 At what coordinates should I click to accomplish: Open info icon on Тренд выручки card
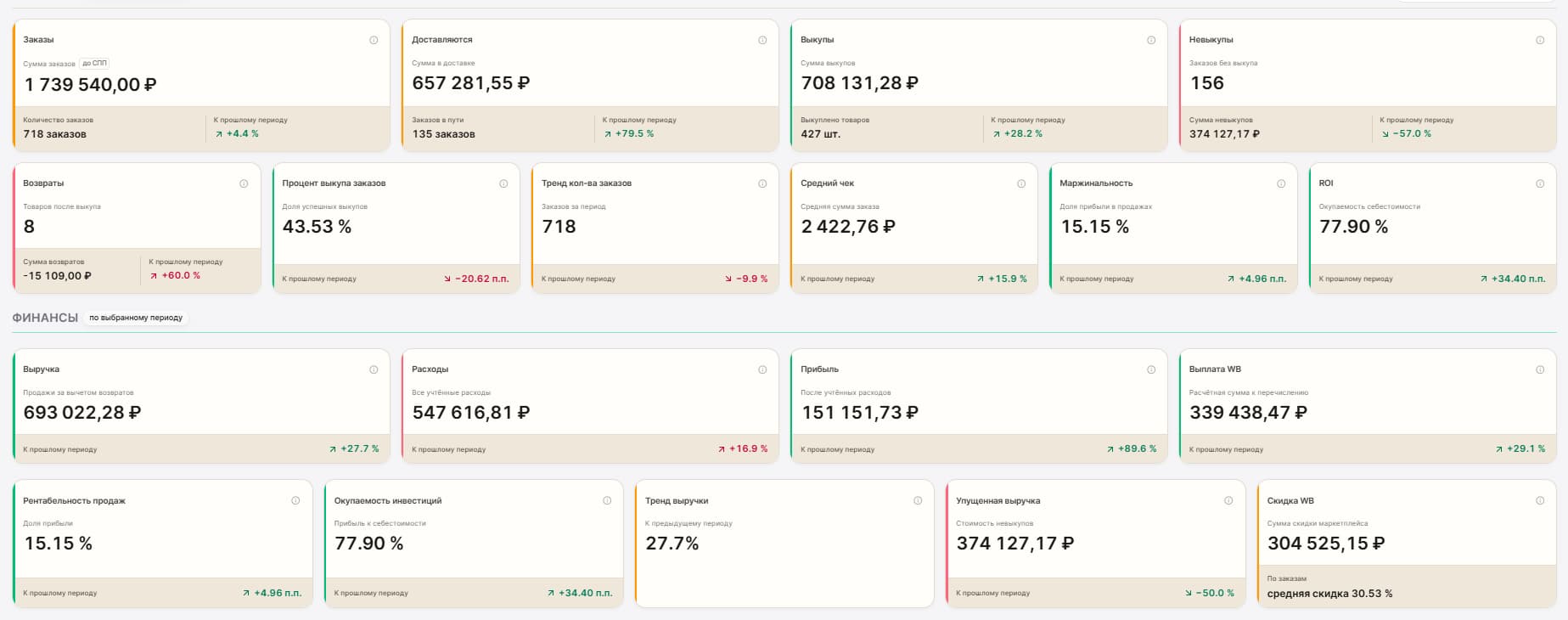pos(918,500)
